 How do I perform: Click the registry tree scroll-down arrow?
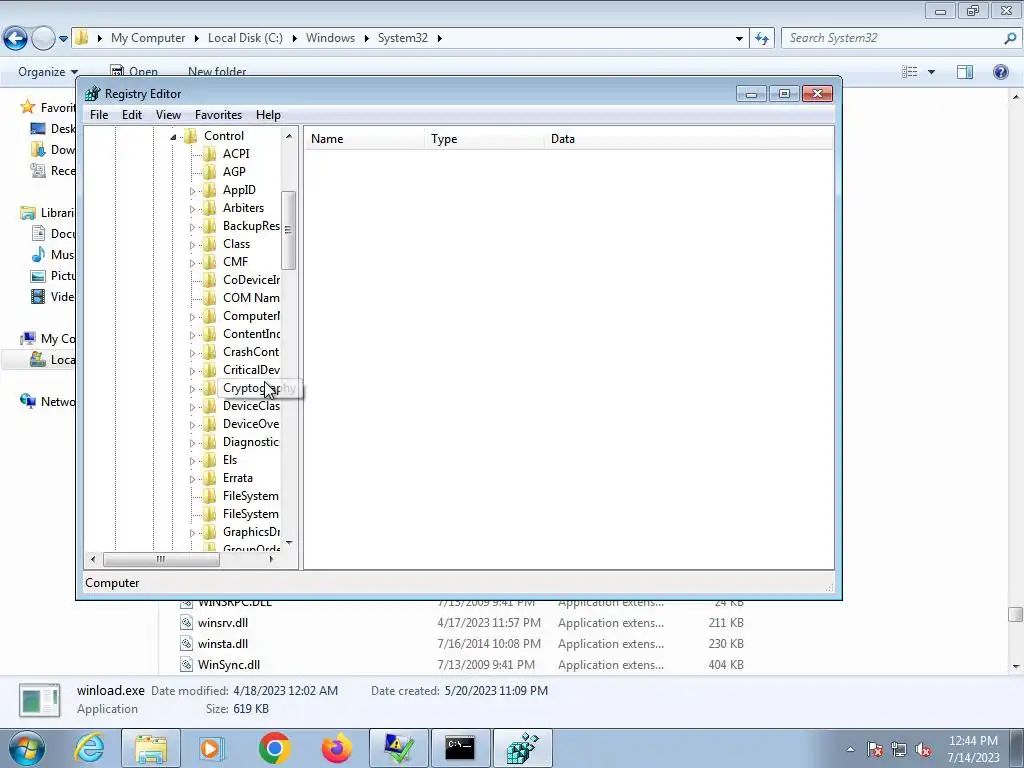tap(289, 543)
